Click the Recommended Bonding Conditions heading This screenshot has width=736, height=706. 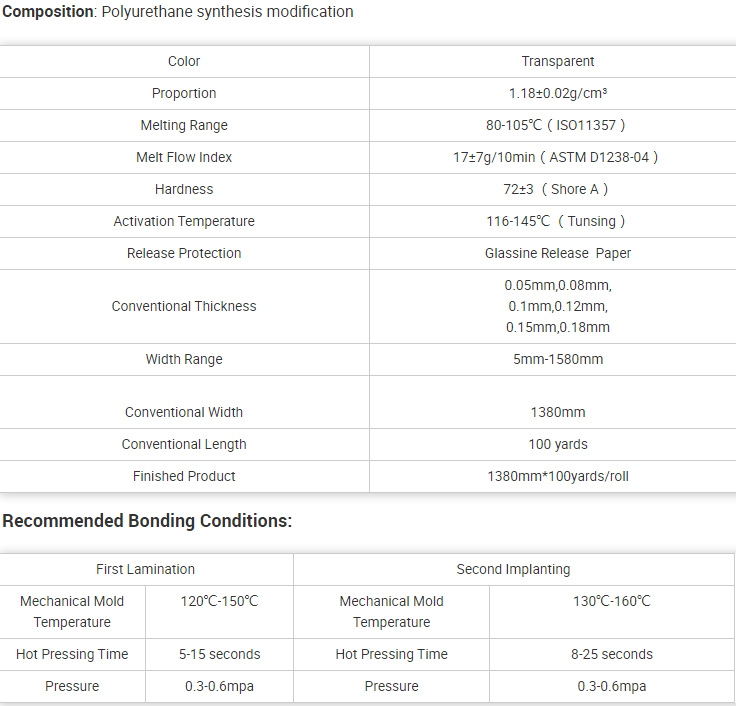[147, 521]
